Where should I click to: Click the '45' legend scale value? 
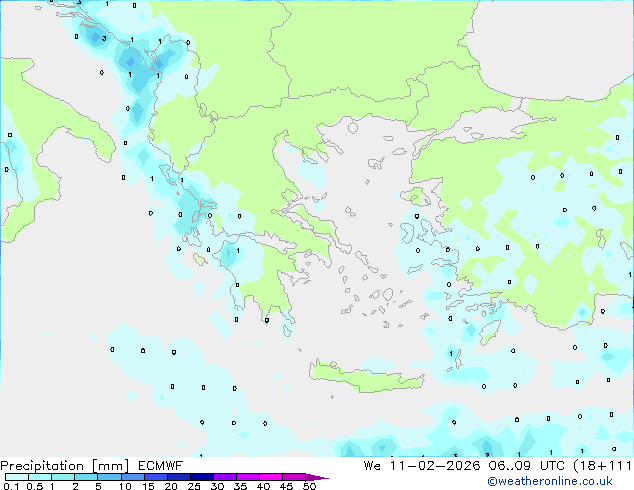[x=286, y=486]
